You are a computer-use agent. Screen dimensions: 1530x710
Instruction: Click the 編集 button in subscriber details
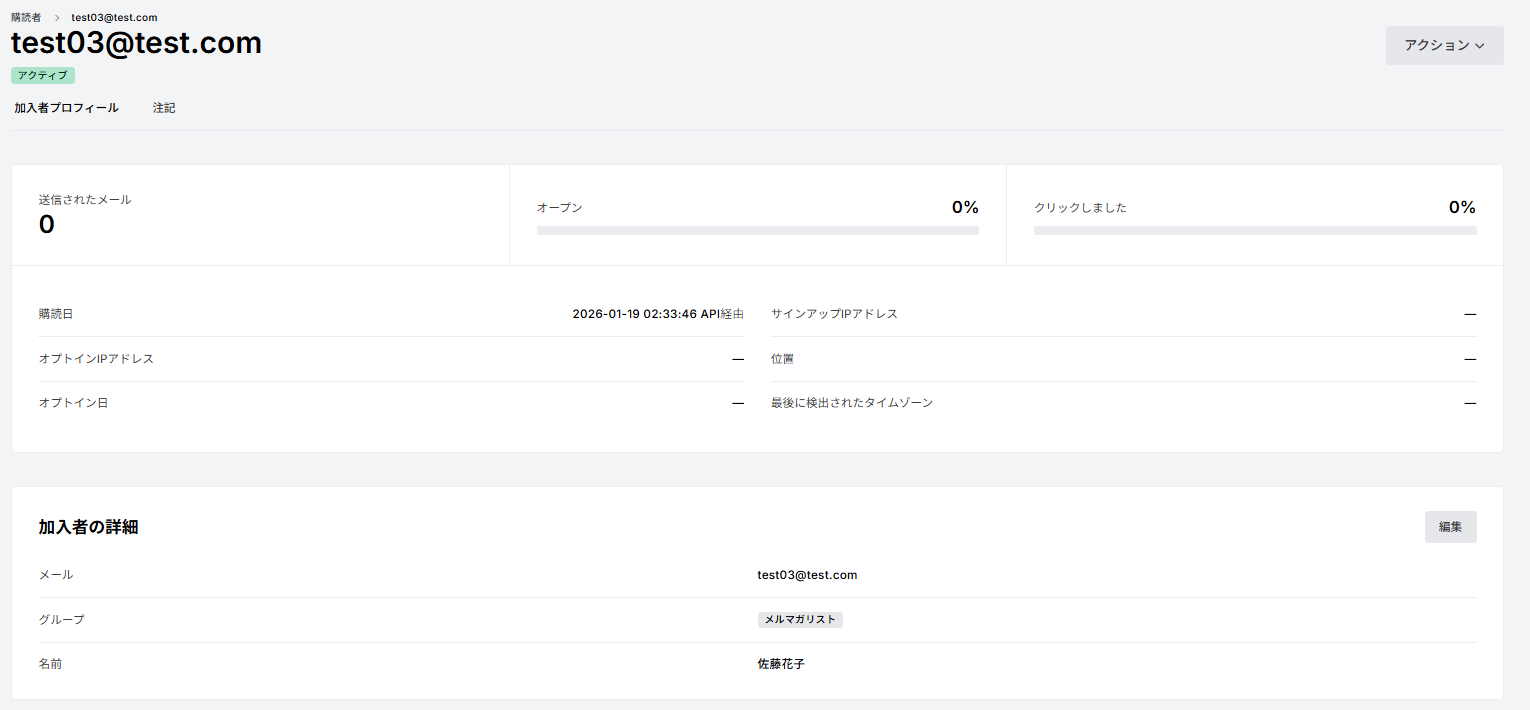[1450, 527]
